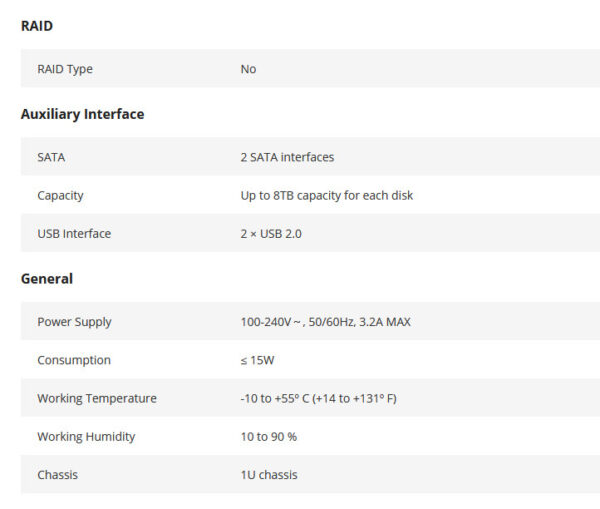Image resolution: width=600 pixels, height=509 pixels.
Task: Click the 1U chassis value
Action: (x=269, y=475)
